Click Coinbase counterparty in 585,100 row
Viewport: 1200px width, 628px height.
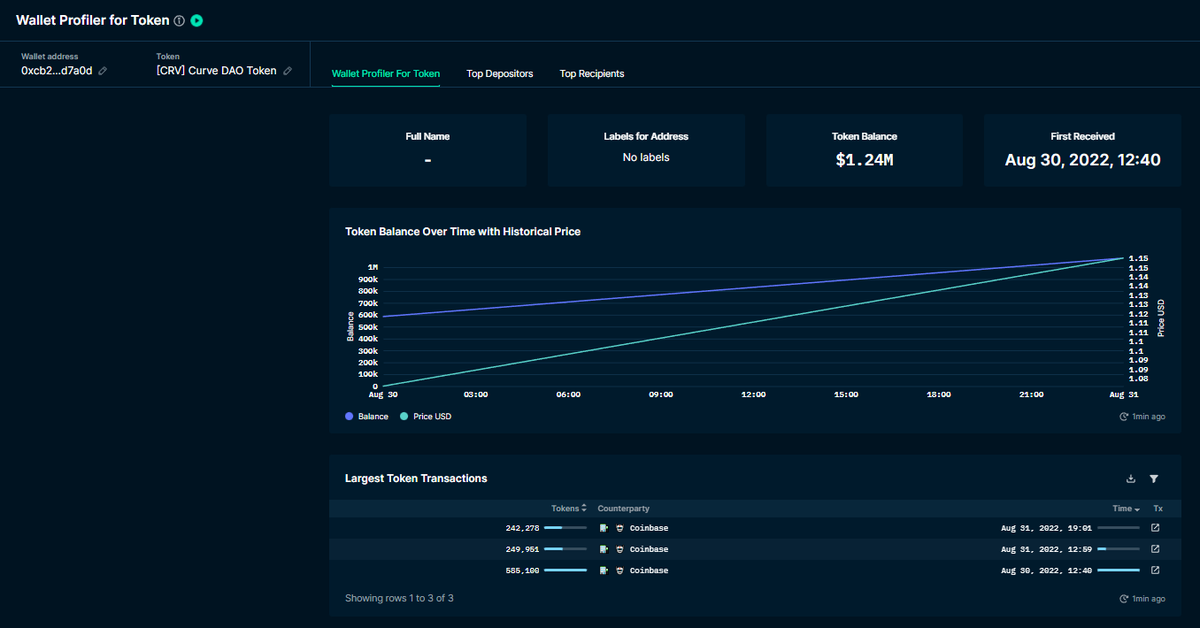(x=649, y=570)
